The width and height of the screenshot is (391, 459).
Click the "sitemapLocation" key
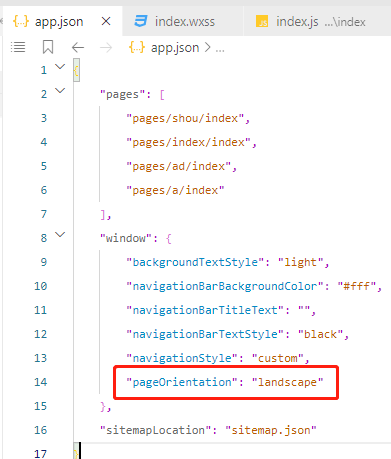[156, 430]
